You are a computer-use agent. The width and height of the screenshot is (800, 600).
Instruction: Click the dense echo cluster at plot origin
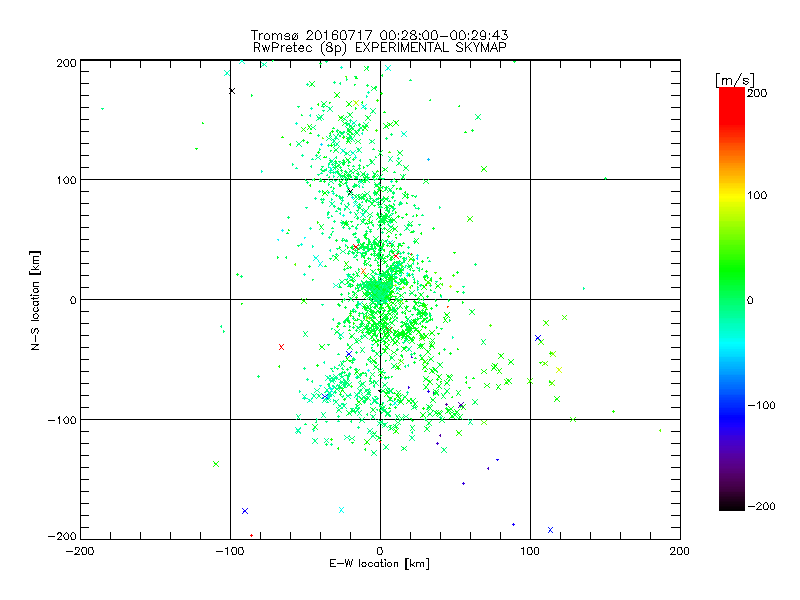point(380,290)
